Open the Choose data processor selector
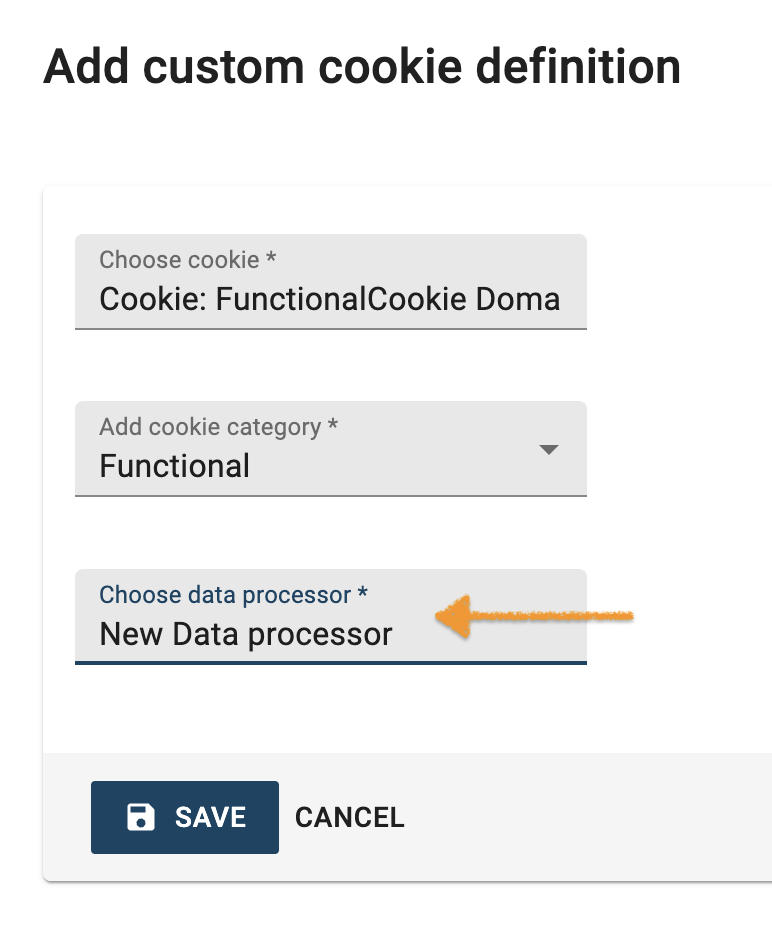This screenshot has width=772, height=928. (x=300, y=634)
